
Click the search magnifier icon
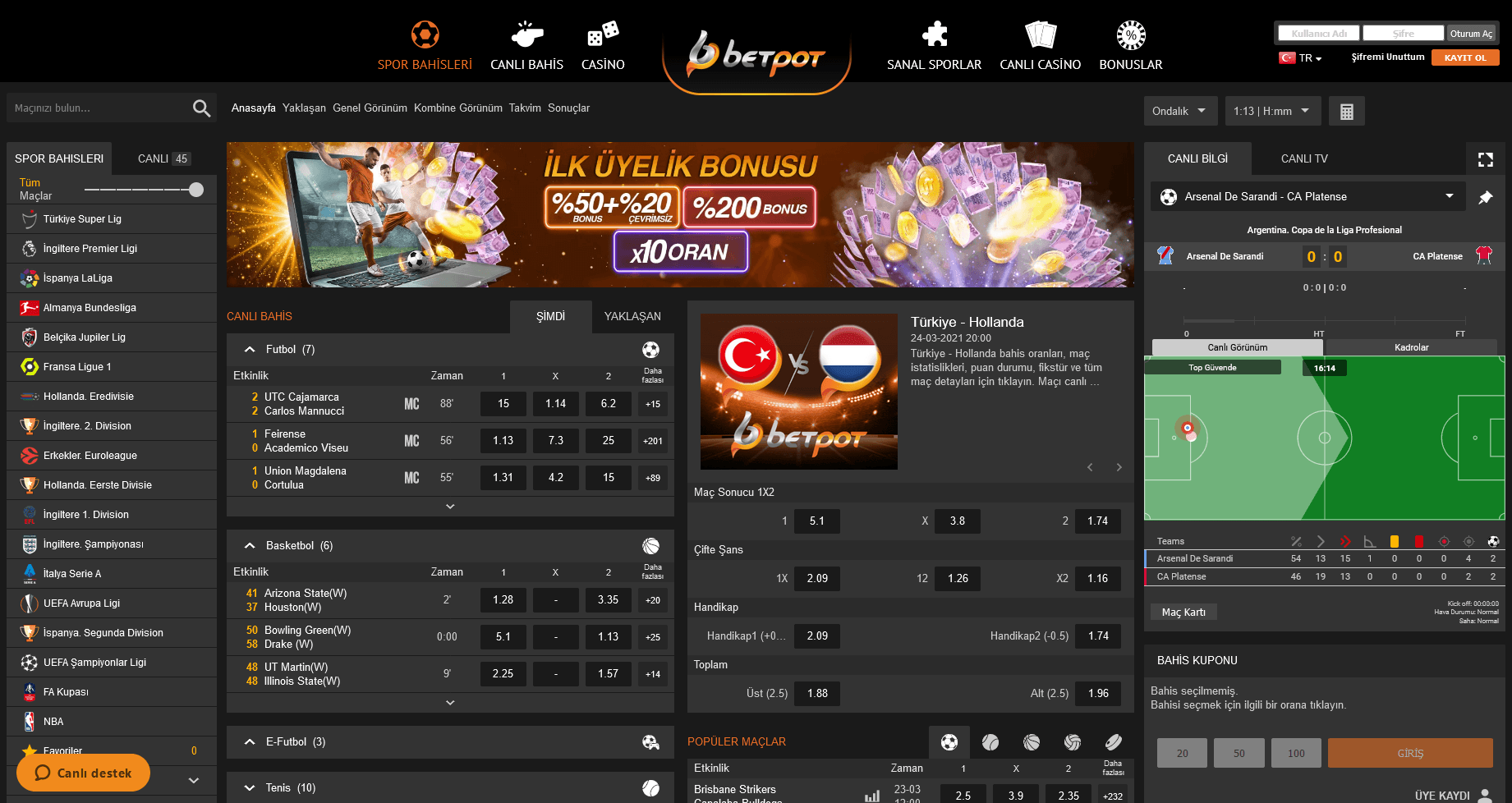(x=201, y=108)
